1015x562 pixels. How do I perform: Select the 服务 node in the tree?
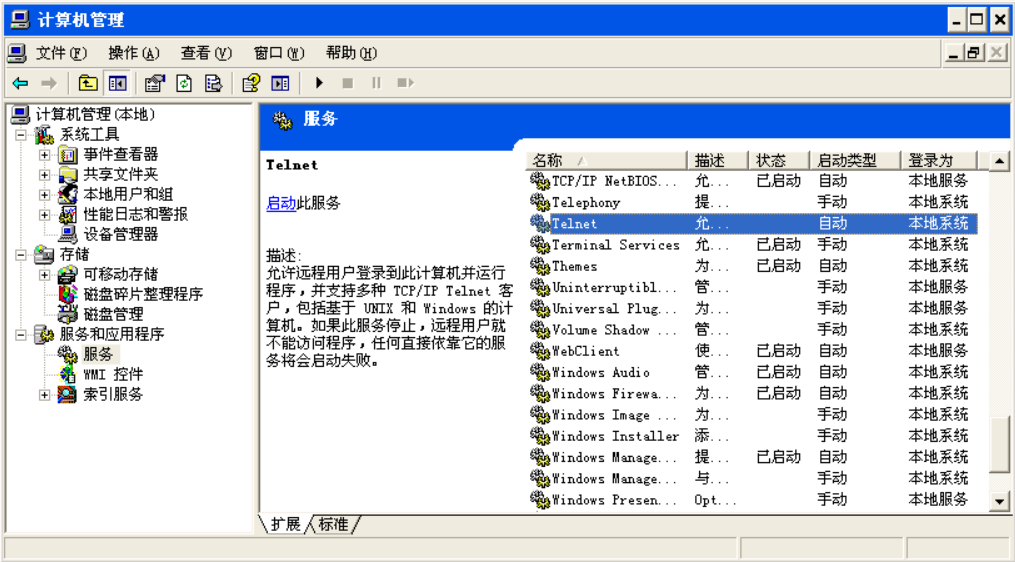pyautogui.click(x=98, y=354)
